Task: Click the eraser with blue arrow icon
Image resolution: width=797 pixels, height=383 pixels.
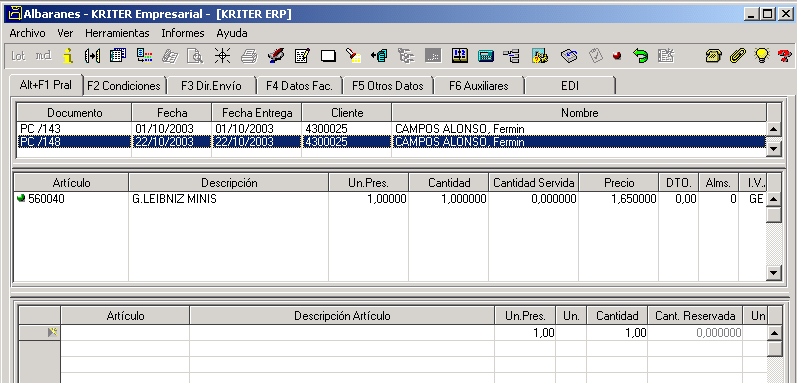Action: tap(569, 55)
